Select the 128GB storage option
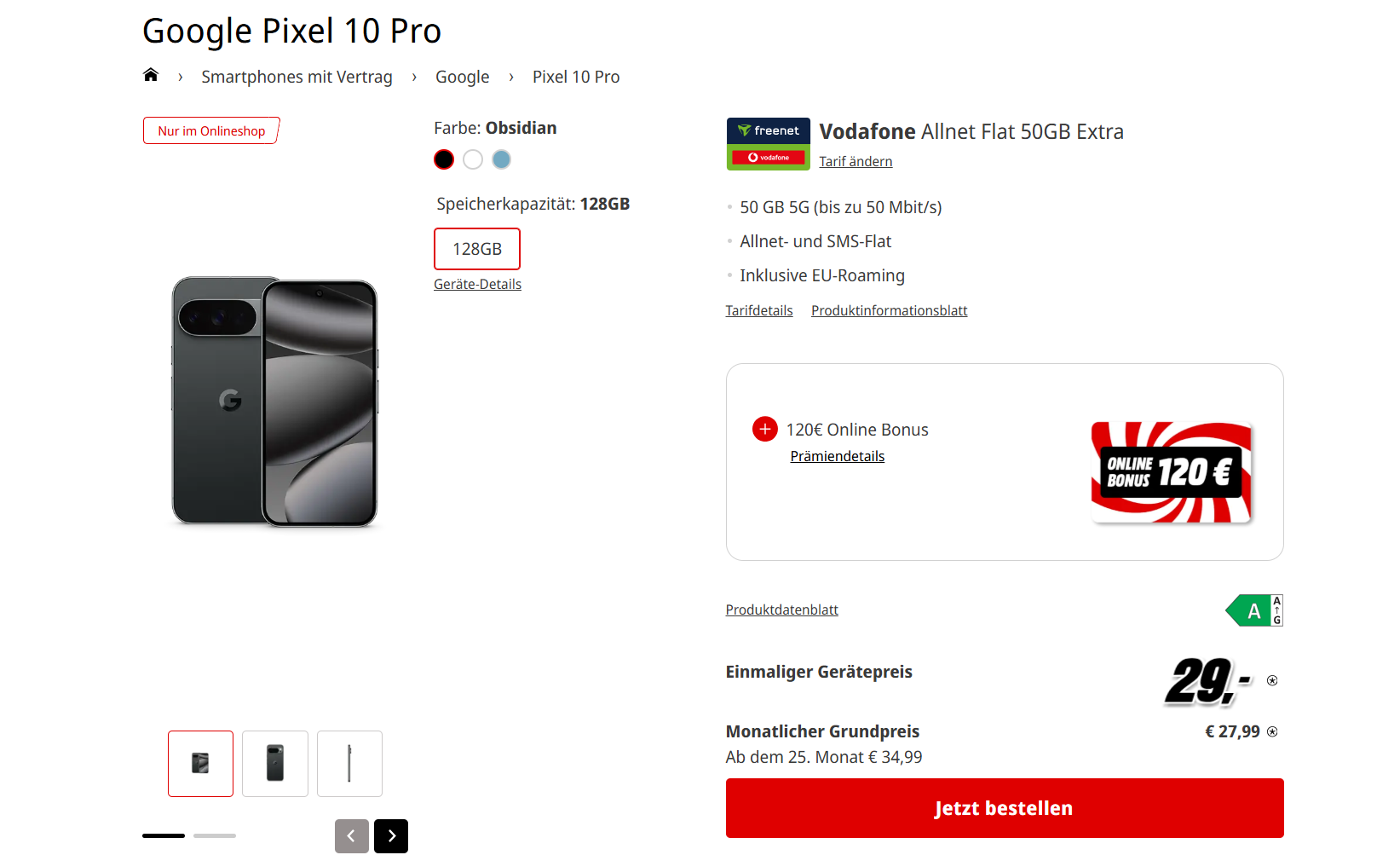This screenshot has width=1400, height=855. [477, 249]
